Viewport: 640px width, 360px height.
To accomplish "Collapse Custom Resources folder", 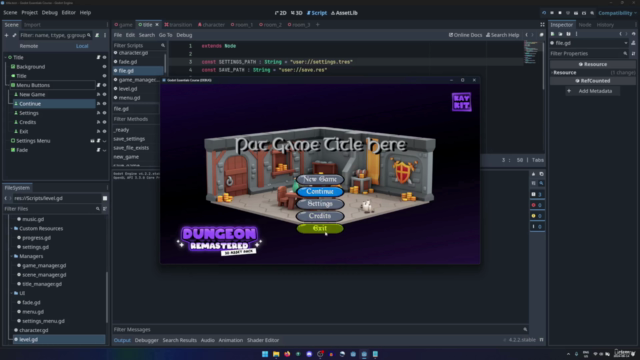I will pos(11,229).
